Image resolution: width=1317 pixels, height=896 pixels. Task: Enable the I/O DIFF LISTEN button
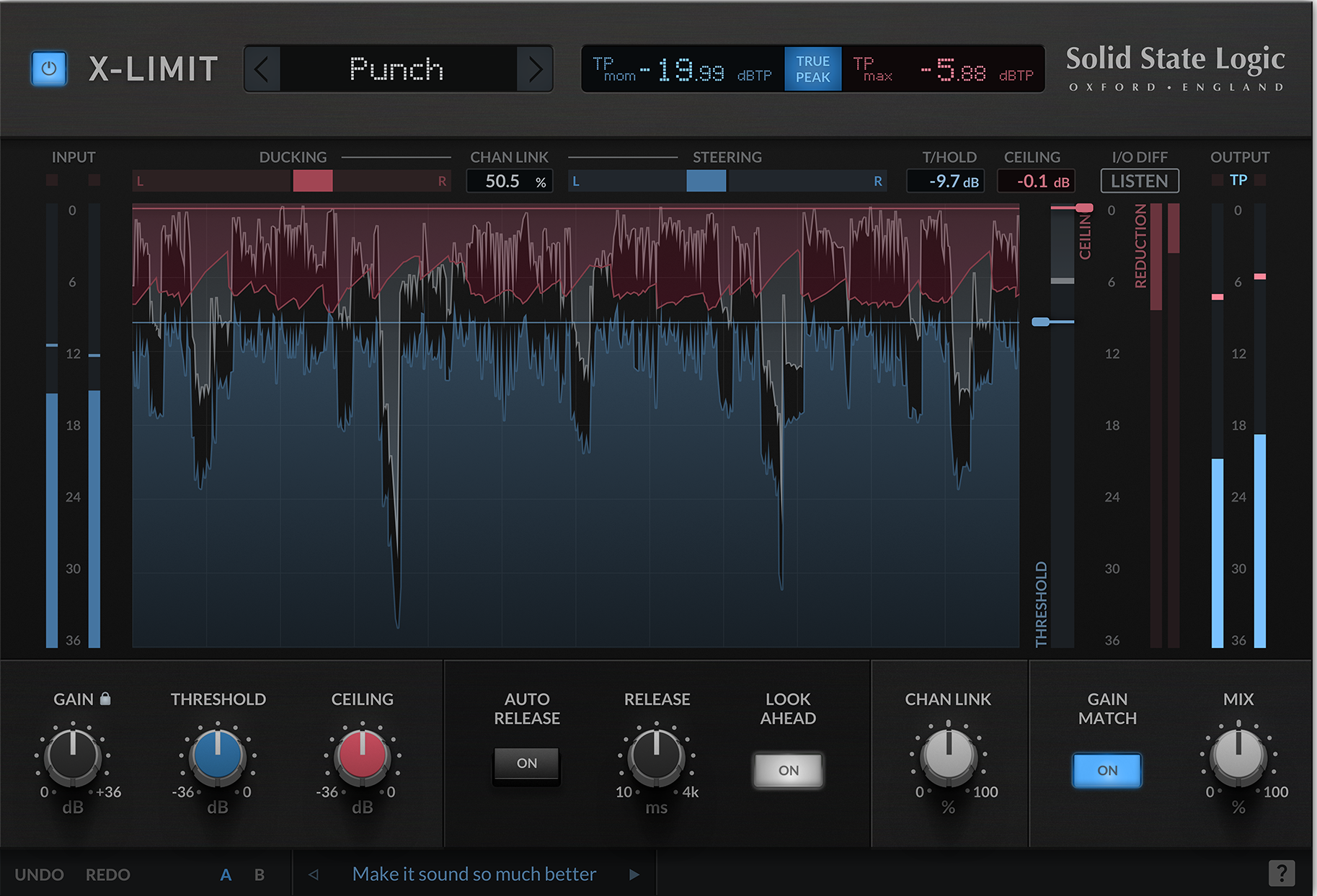1140,181
